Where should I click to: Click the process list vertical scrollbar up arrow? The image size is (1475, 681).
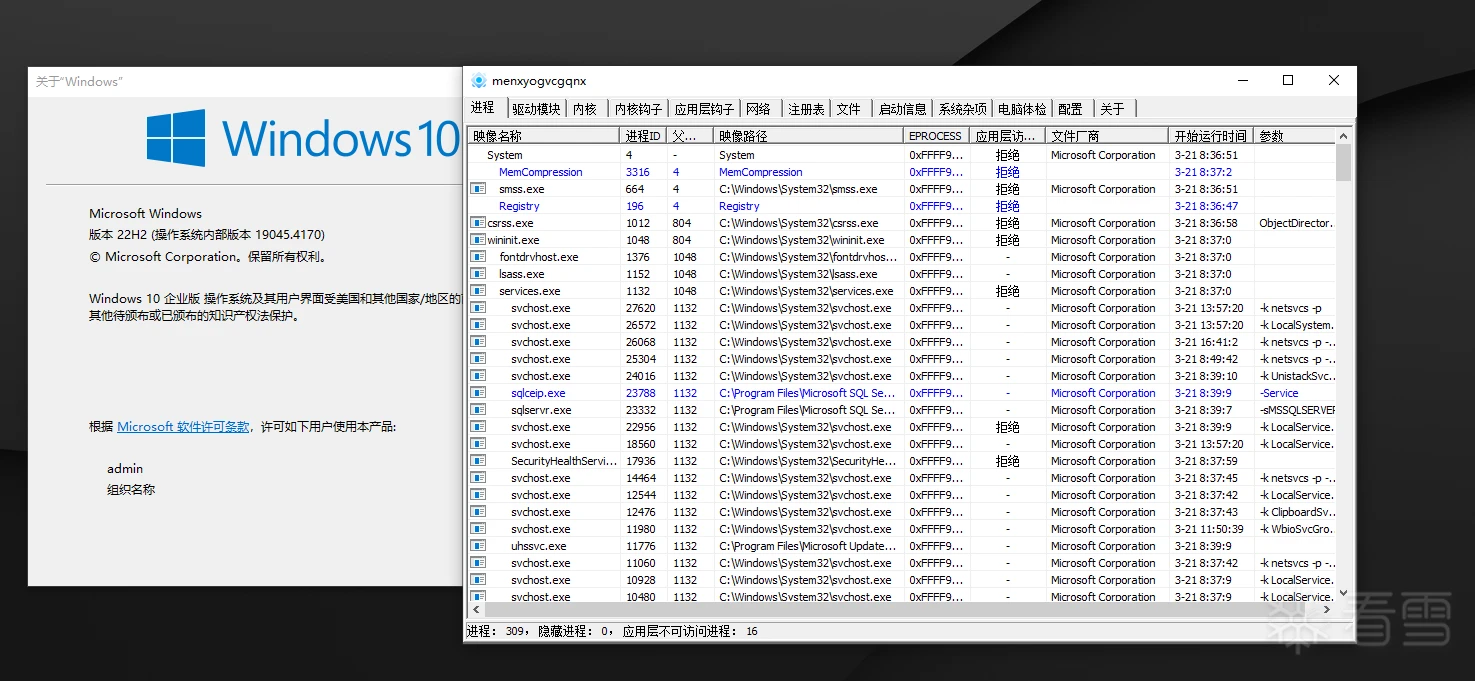pos(1343,136)
